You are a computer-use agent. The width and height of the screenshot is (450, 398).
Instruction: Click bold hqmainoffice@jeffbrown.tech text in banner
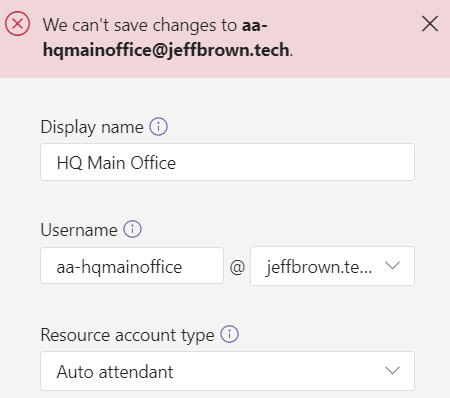(166, 50)
